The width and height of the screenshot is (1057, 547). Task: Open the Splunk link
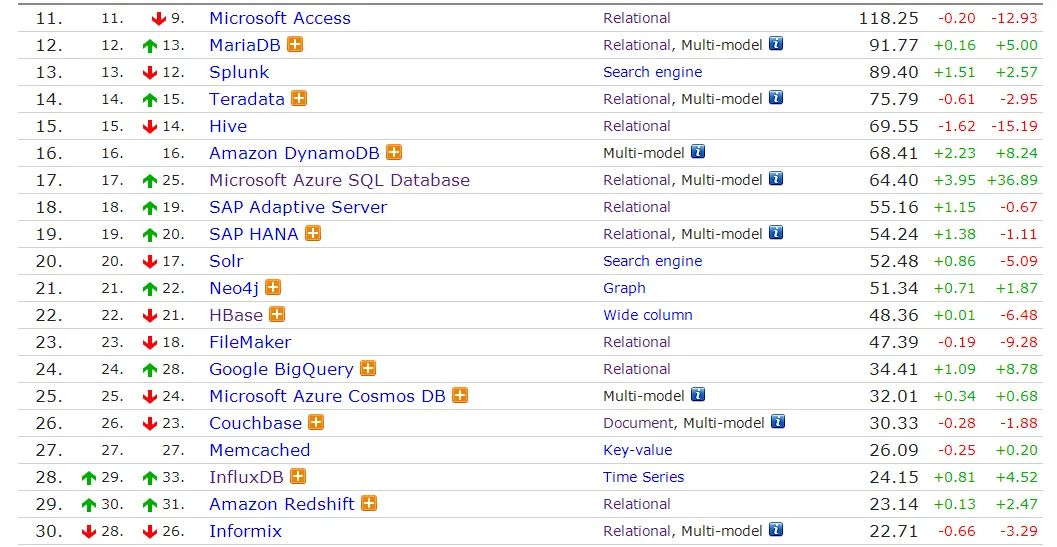click(239, 72)
